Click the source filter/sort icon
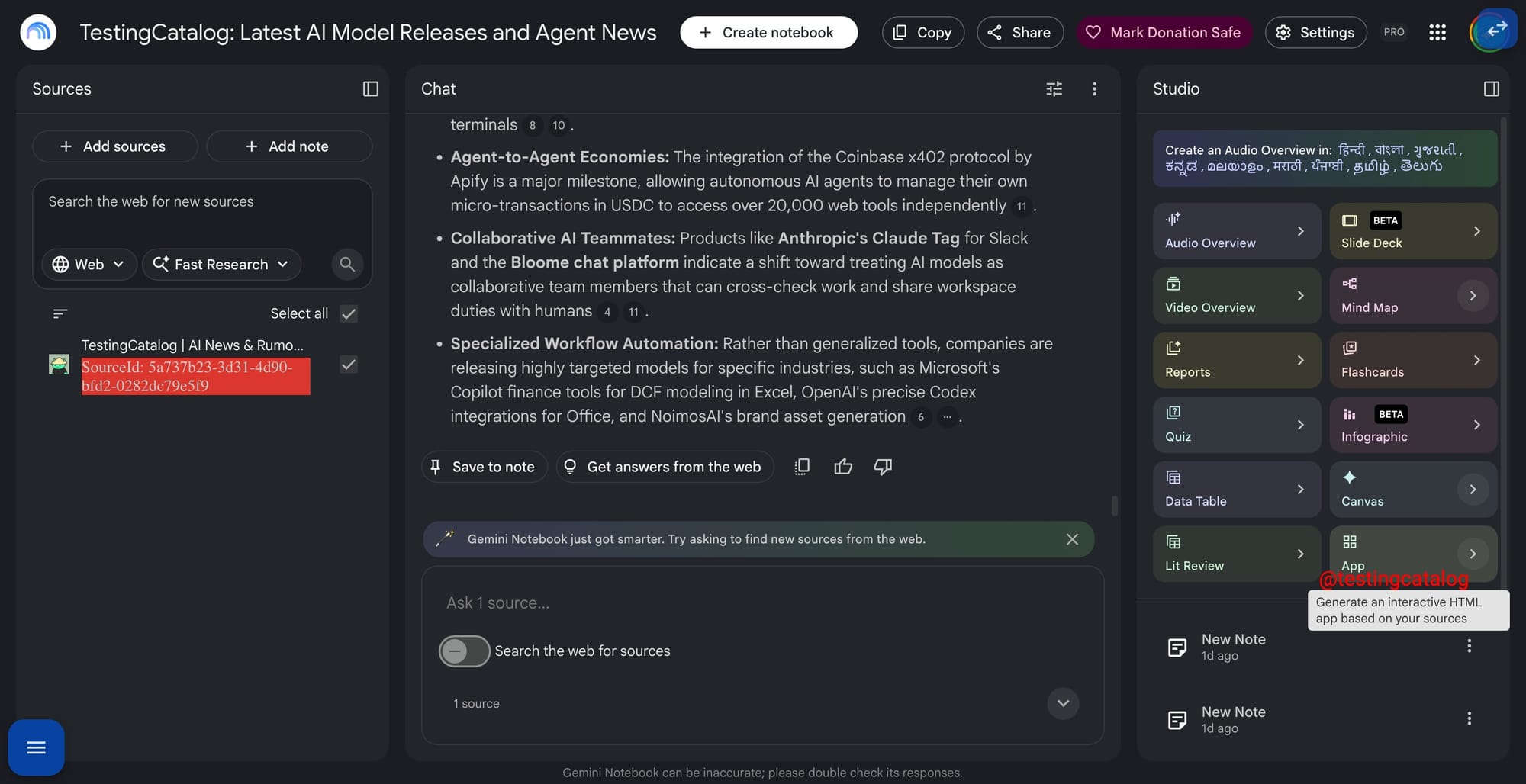Viewport: 1526px width, 784px height. tap(60, 313)
